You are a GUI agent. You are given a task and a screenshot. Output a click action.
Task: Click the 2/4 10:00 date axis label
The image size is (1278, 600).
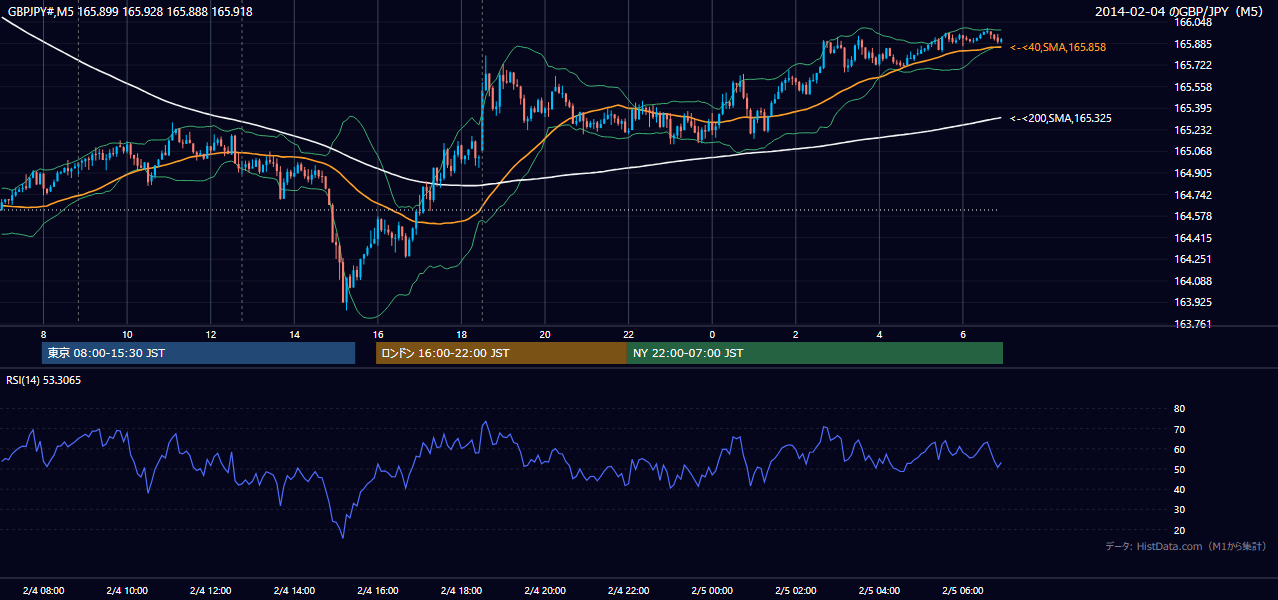pos(127,590)
